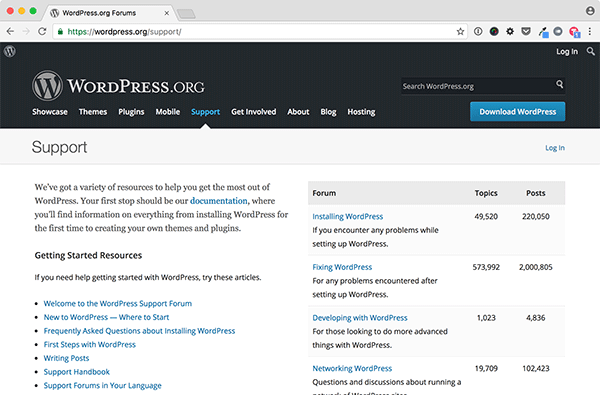Open a new browser tab
Image resolution: width=600 pixels, height=395 pixels.
point(186,14)
